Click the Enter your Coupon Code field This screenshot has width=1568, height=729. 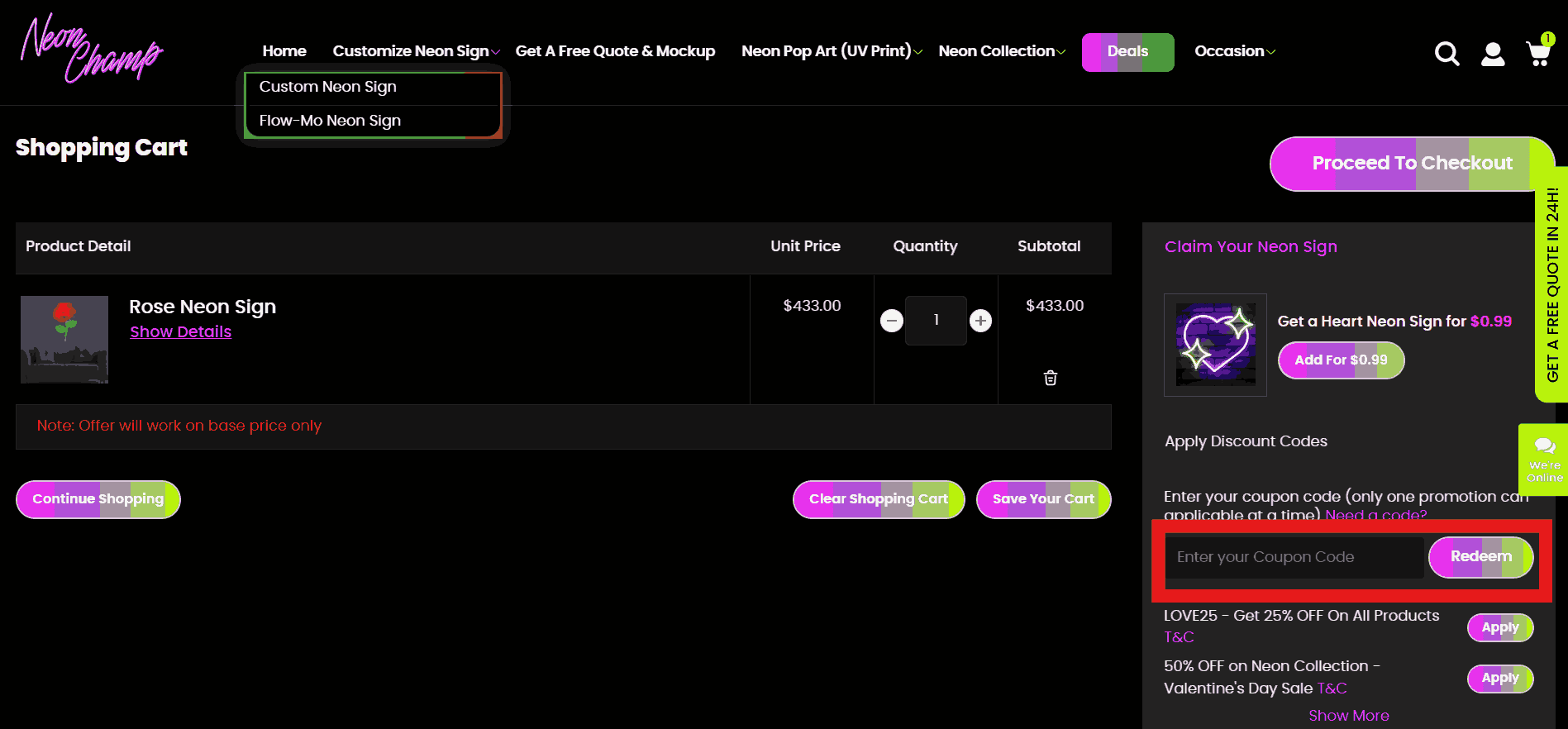click(1294, 557)
